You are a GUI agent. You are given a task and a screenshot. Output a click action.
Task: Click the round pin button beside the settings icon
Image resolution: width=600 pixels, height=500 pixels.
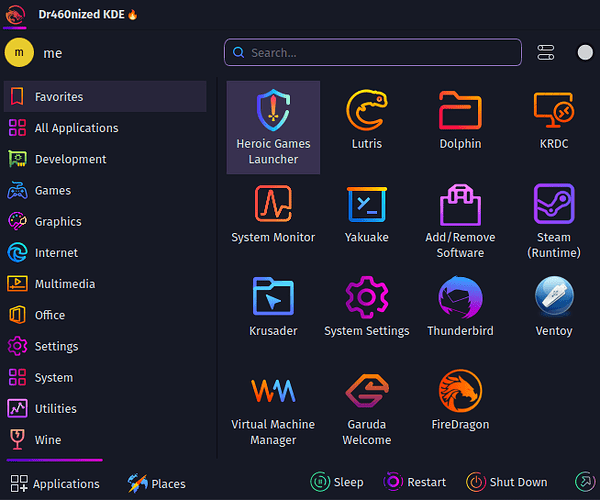585,52
